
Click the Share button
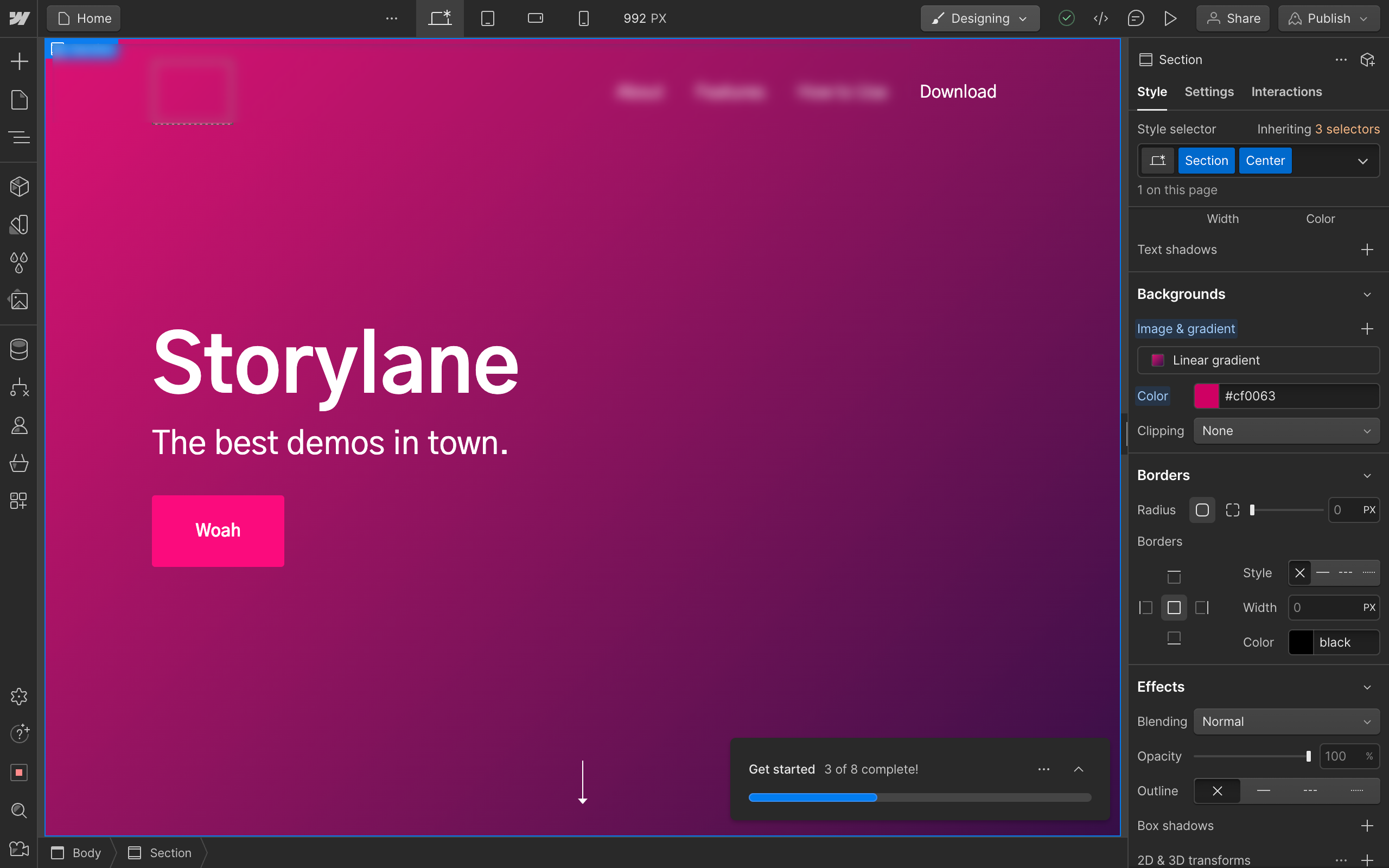[x=1233, y=18]
